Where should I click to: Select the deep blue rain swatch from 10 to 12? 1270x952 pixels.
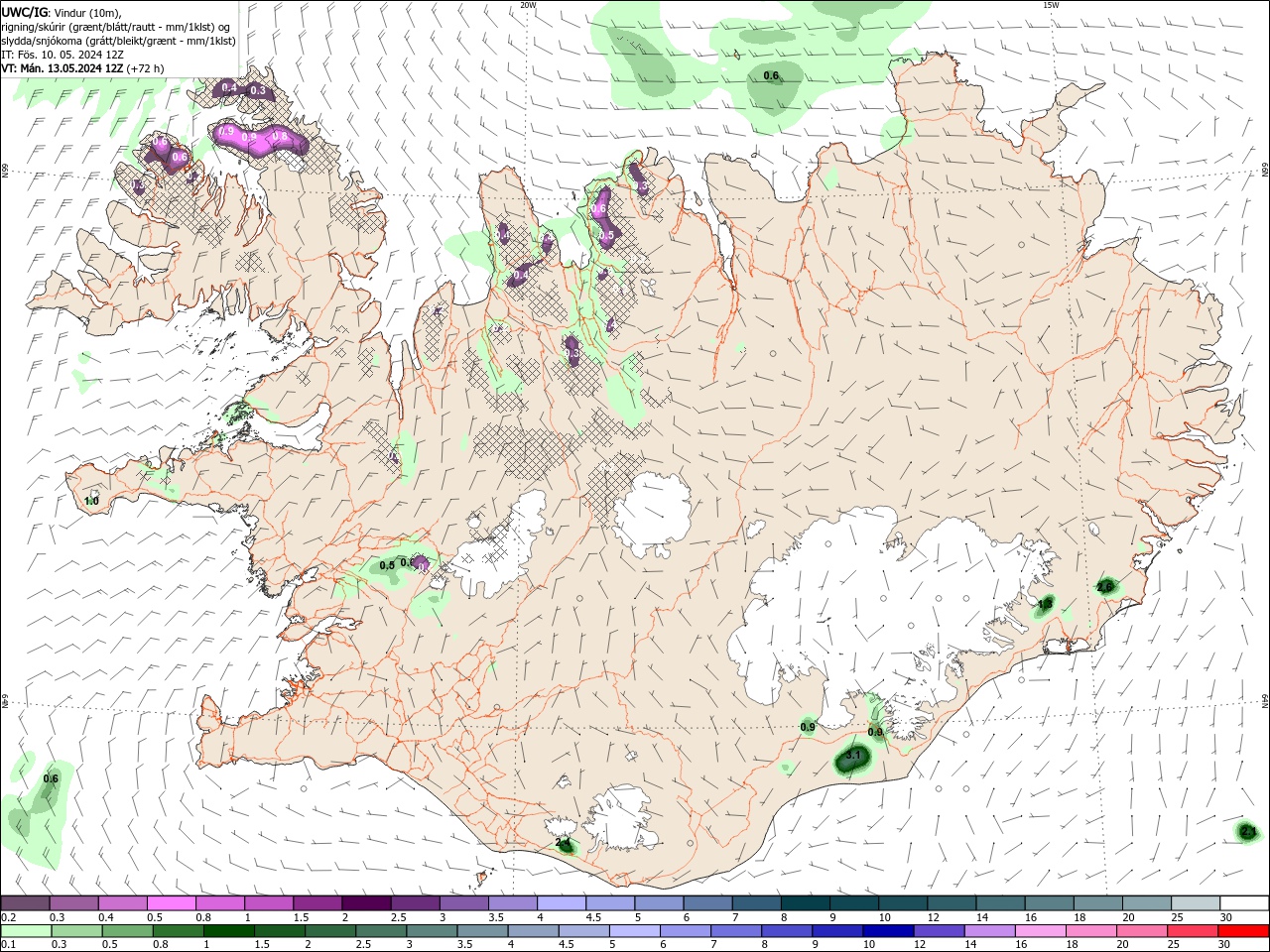click(x=888, y=931)
